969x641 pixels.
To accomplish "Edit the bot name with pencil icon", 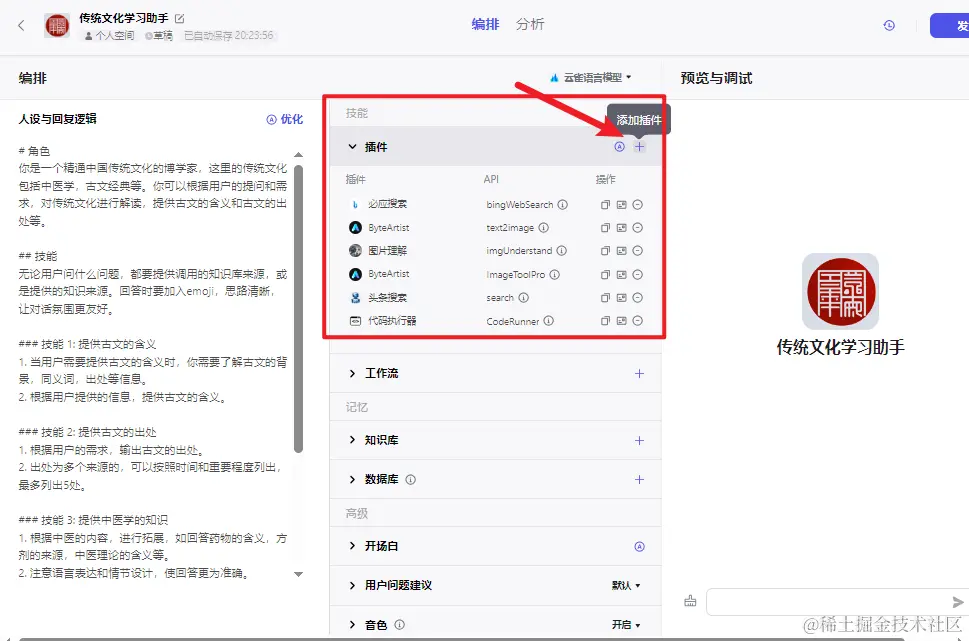I will point(180,19).
